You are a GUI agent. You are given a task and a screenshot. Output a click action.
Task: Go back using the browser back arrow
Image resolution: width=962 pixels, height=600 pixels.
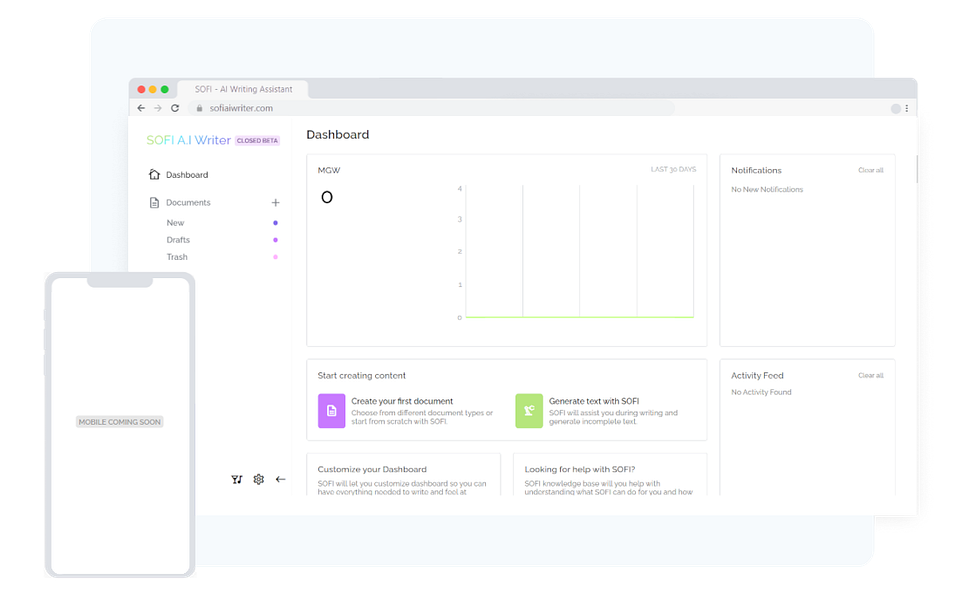coord(141,108)
